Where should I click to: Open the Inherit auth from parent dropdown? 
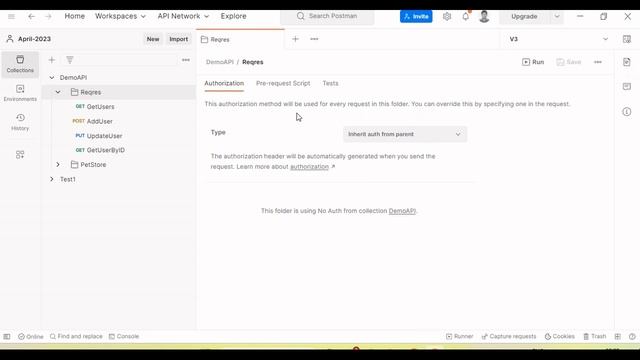tap(405, 134)
